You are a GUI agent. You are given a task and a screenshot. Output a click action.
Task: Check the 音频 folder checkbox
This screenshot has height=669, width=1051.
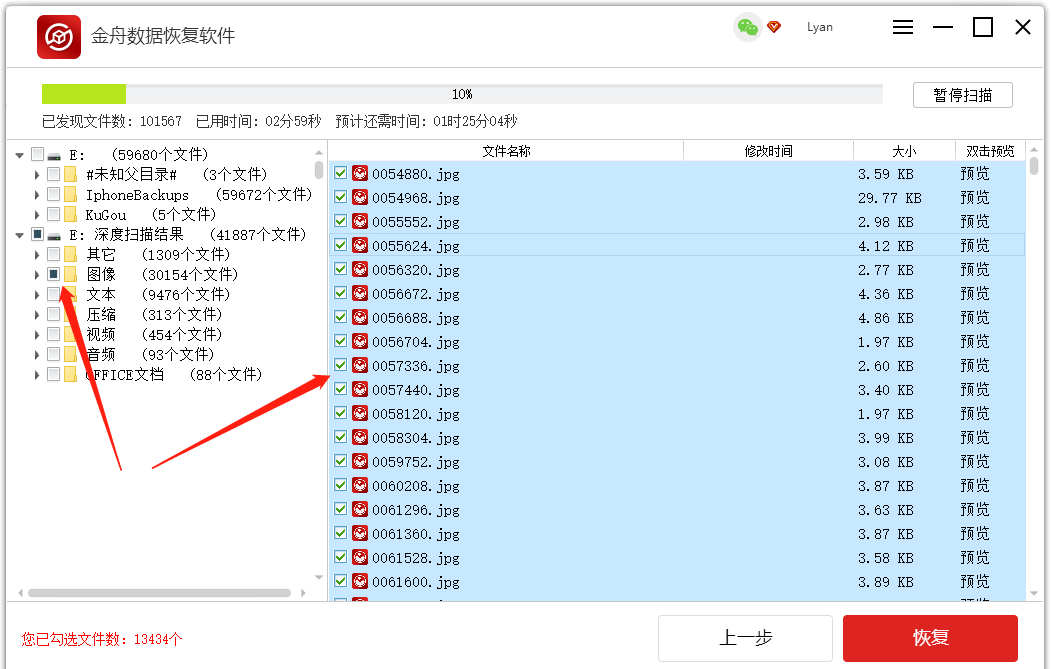tap(54, 354)
